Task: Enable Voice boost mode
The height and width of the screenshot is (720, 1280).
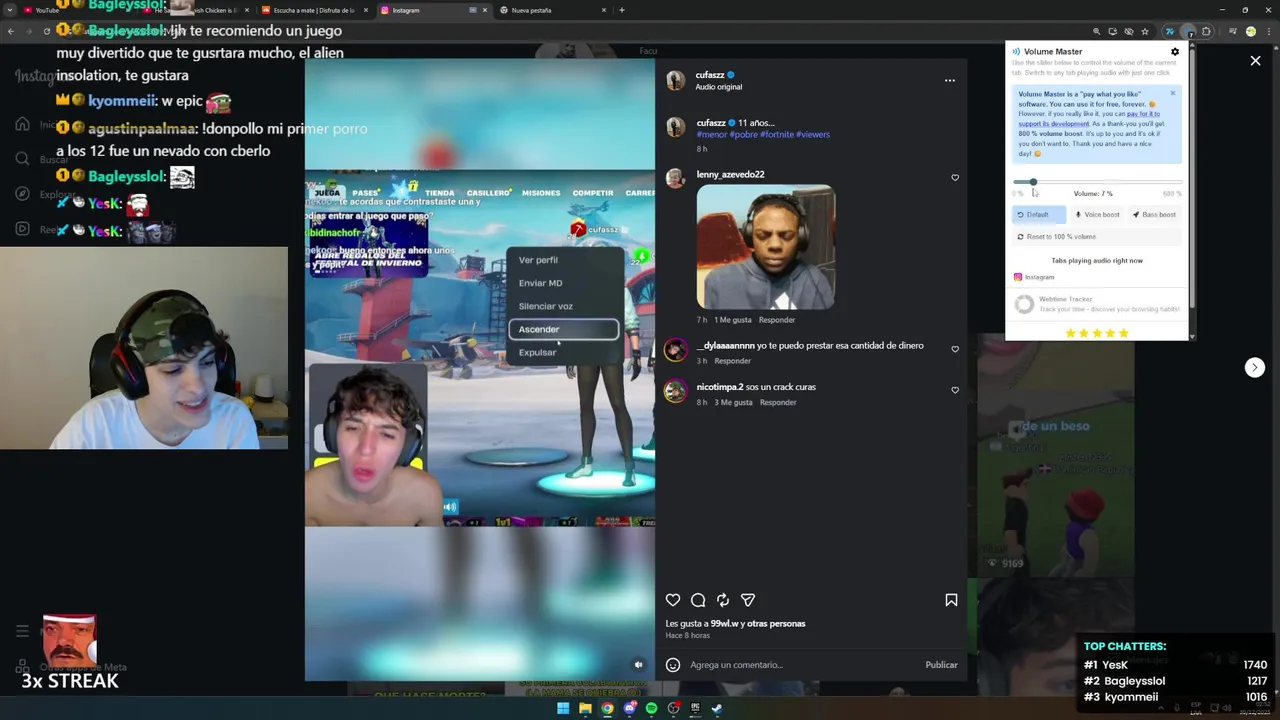Action: [1097, 215]
